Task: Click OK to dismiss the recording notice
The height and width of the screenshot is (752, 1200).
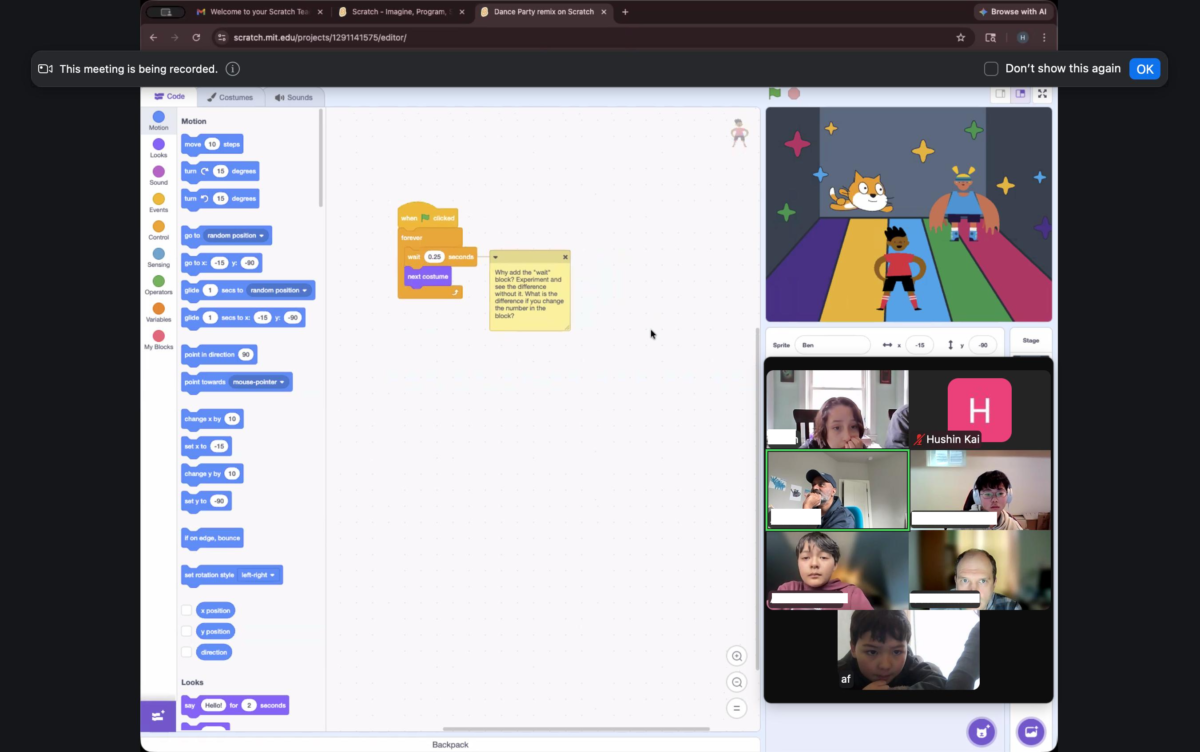Action: click(1145, 68)
